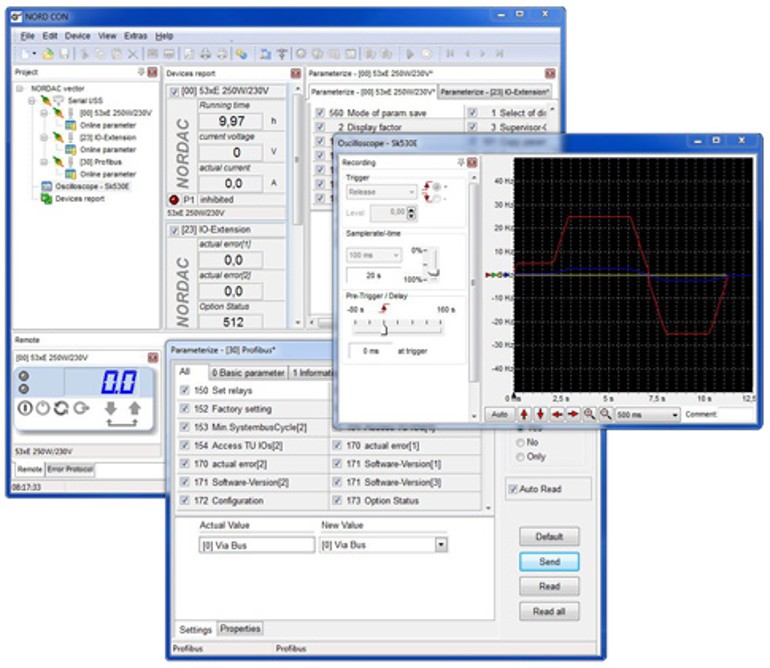Increase setpoint with Remote panel up arrow
770x668 pixels.
click(x=135, y=408)
